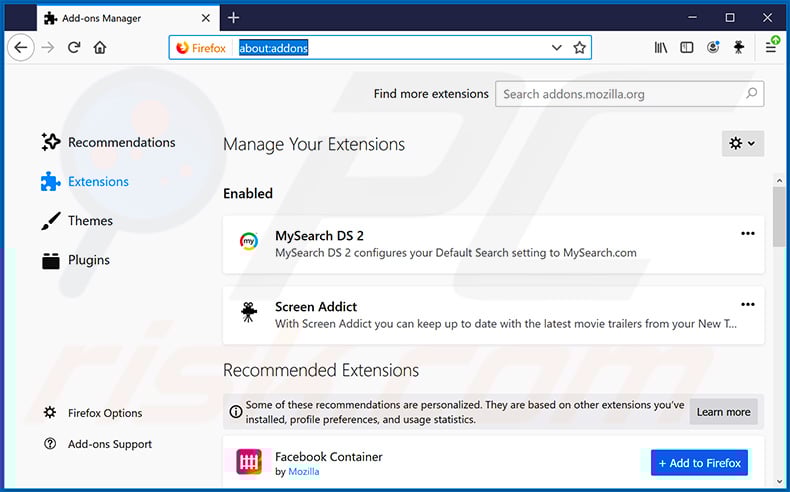Select the MySearch DS 2 extension name
Image resolution: width=790 pixels, height=492 pixels.
(x=319, y=236)
